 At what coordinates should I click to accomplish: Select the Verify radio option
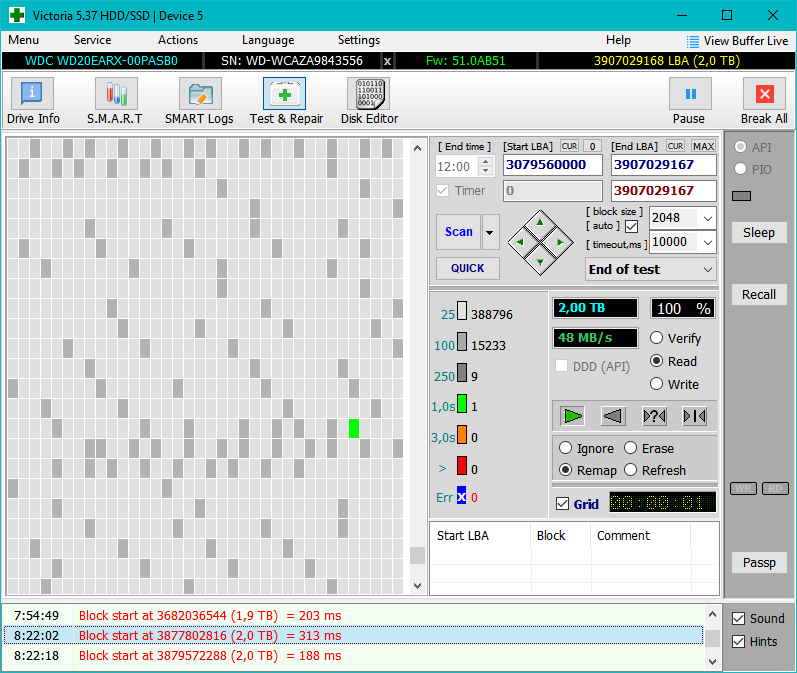pos(657,338)
